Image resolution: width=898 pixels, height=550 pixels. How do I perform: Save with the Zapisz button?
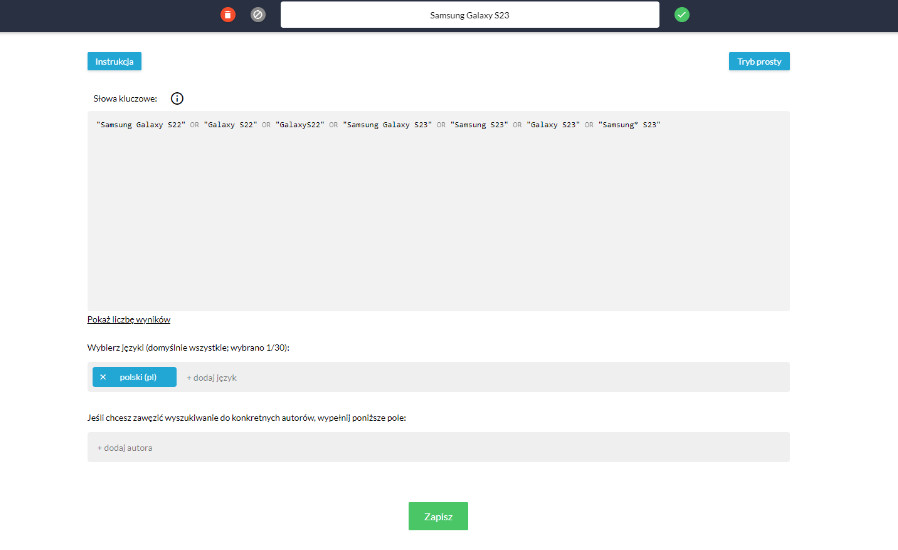click(438, 516)
